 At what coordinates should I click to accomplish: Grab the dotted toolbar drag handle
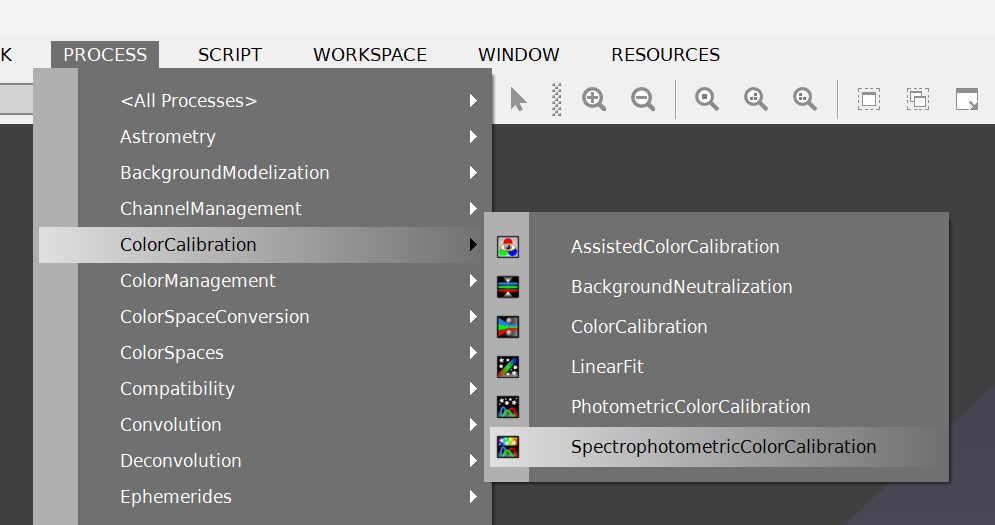[557, 99]
